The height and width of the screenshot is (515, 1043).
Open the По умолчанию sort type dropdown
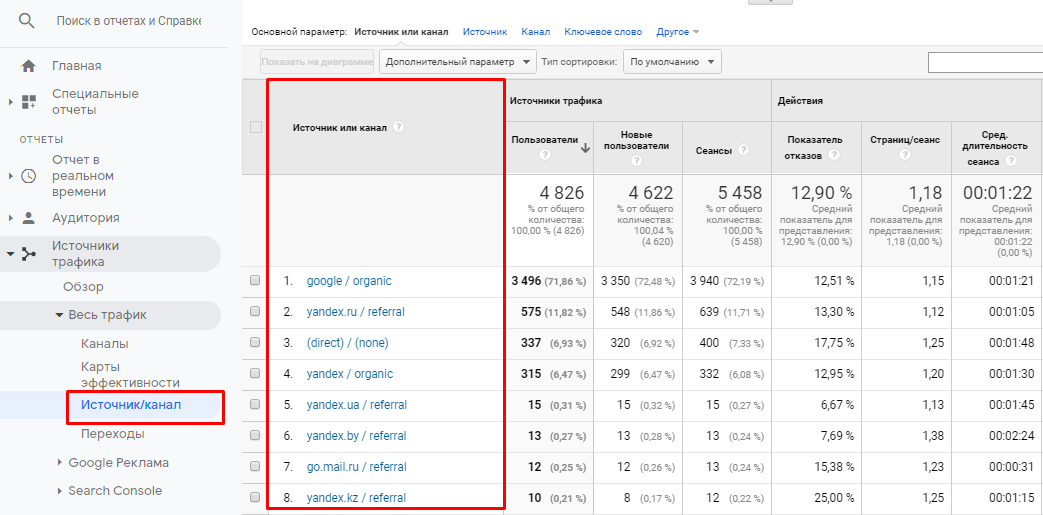click(x=671, y=62)
